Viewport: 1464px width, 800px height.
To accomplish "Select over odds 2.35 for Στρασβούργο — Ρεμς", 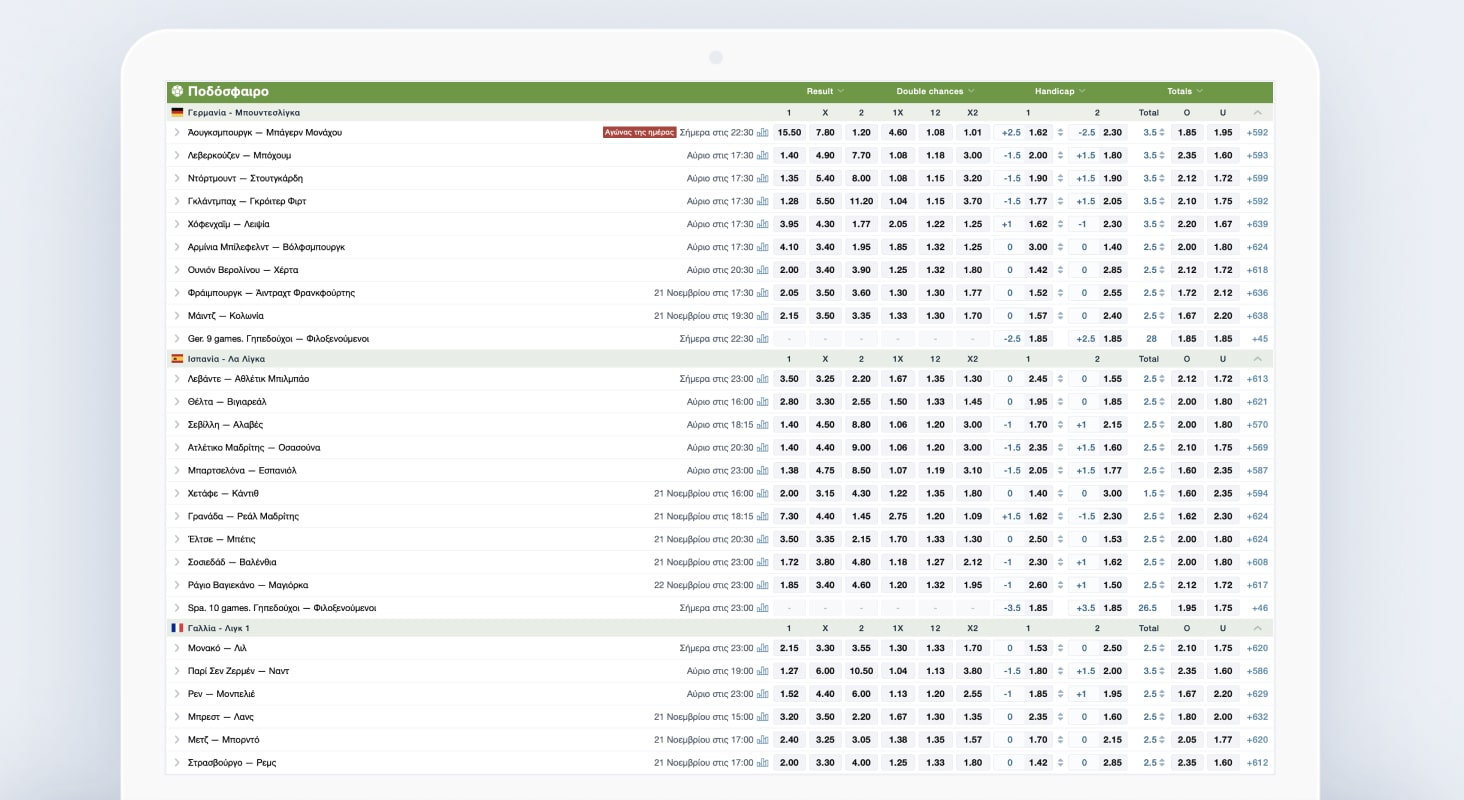I will point(1187,762).
